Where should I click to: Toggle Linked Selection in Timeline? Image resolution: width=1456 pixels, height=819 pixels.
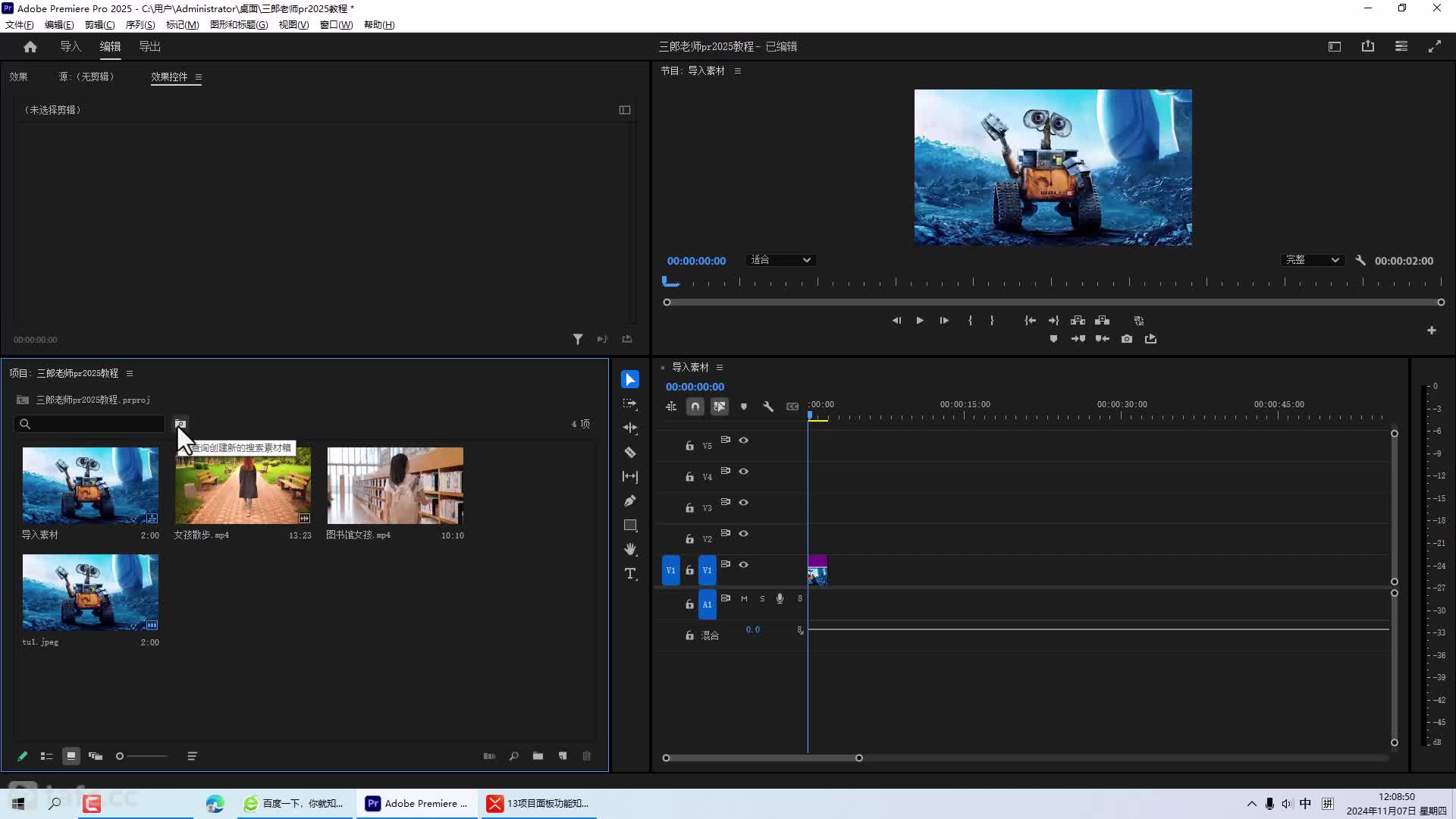coord(720,406)
